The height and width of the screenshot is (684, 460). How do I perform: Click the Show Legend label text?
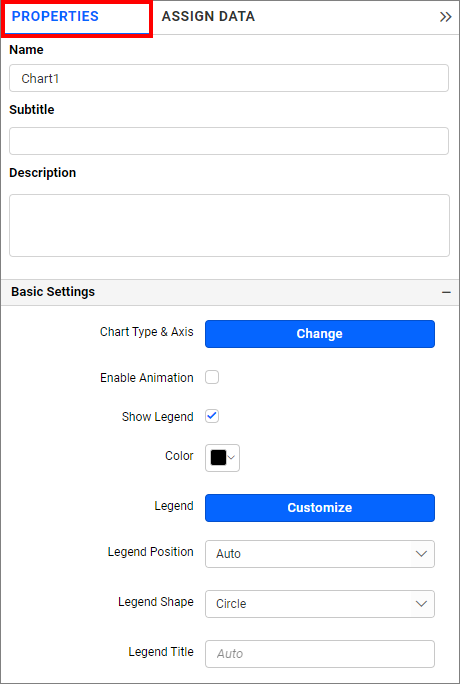(x=157, y=417)
